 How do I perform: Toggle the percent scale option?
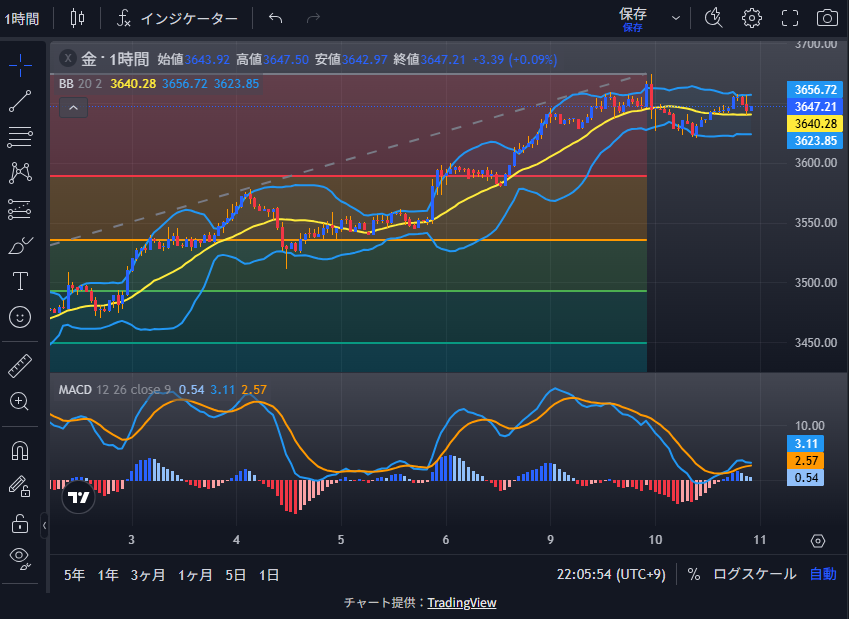click(693, 574)
